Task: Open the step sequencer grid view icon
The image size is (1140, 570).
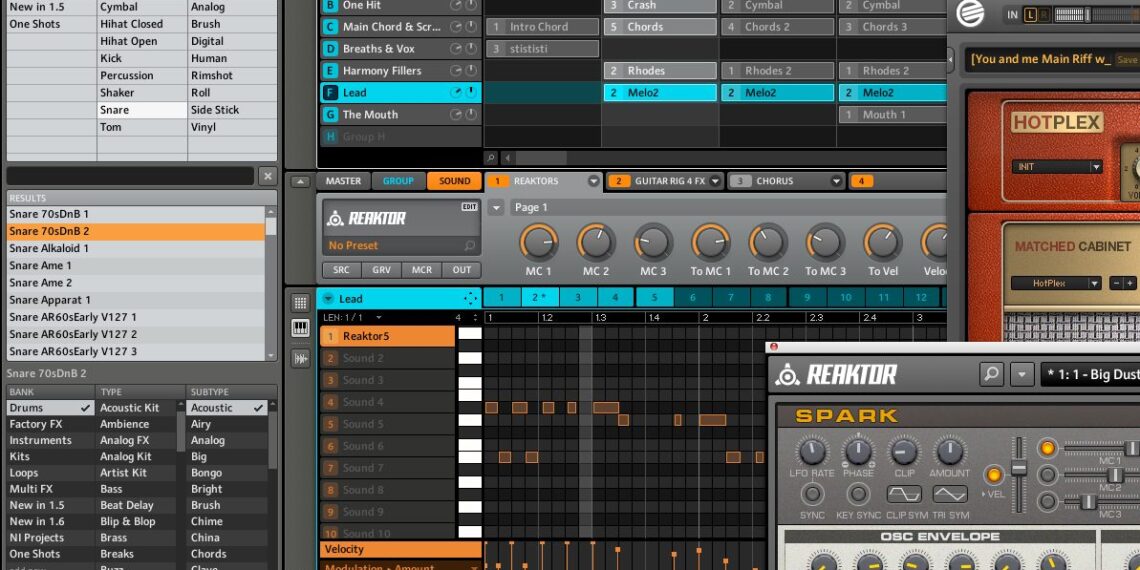Action: point(300,303)
